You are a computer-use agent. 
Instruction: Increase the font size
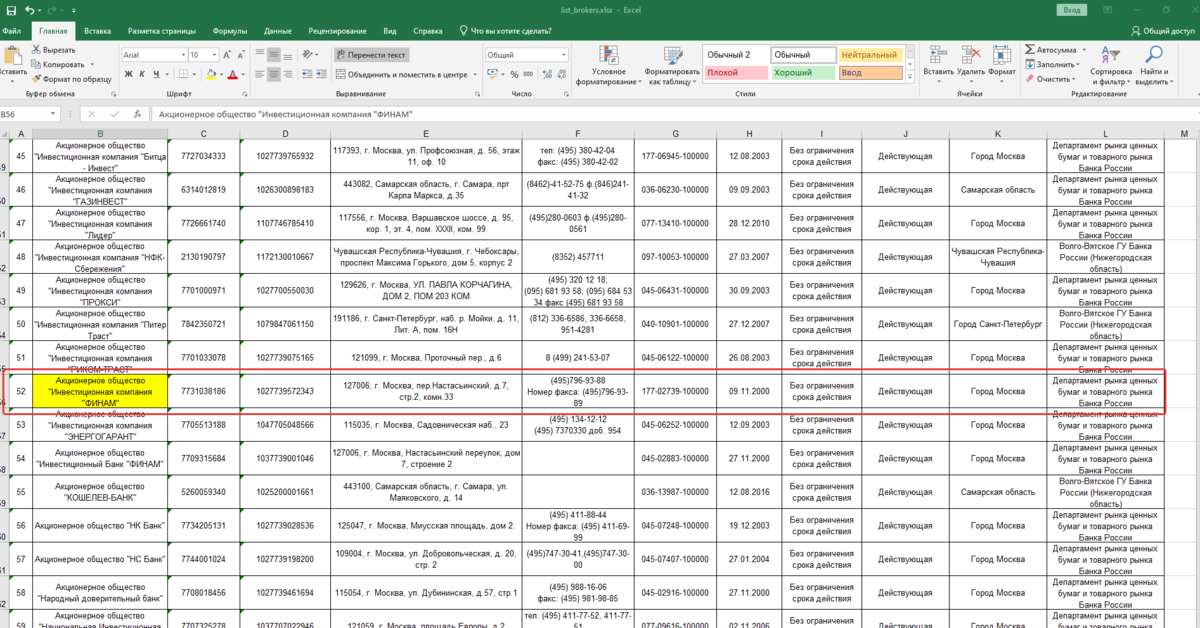(228, 55)
